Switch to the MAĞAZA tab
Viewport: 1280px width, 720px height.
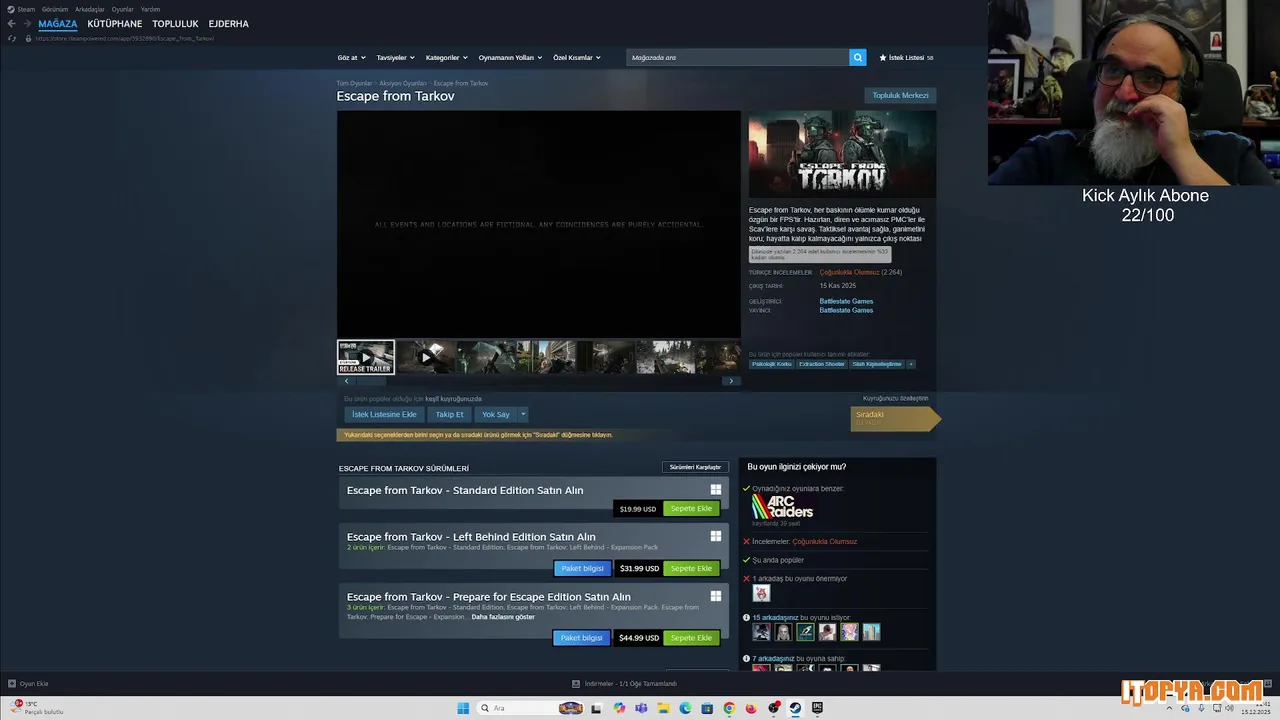(58, 23)
